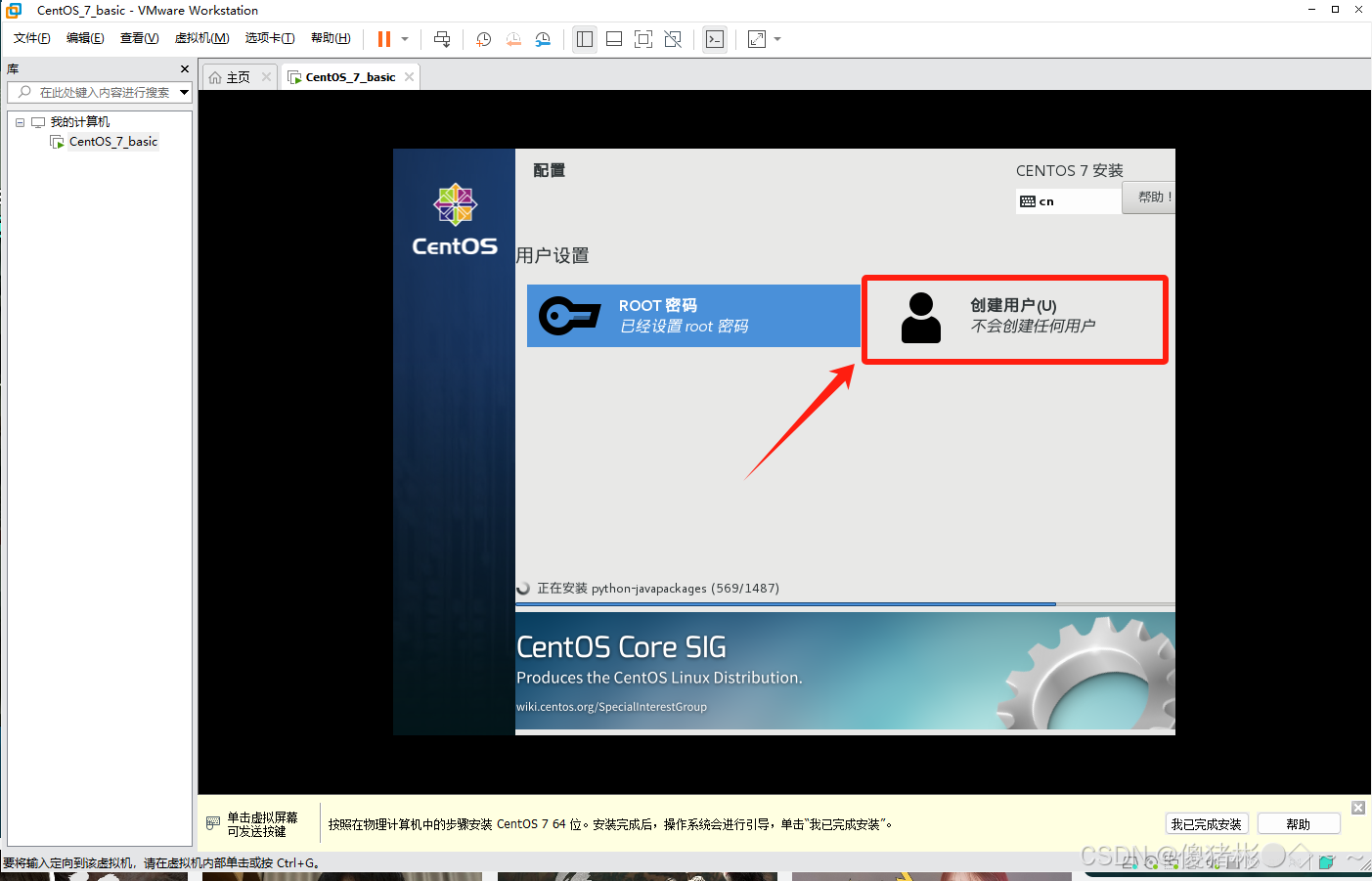Minimize the VMware Workstation window
Viewport: 1372px width, 881px height.
1311,10
